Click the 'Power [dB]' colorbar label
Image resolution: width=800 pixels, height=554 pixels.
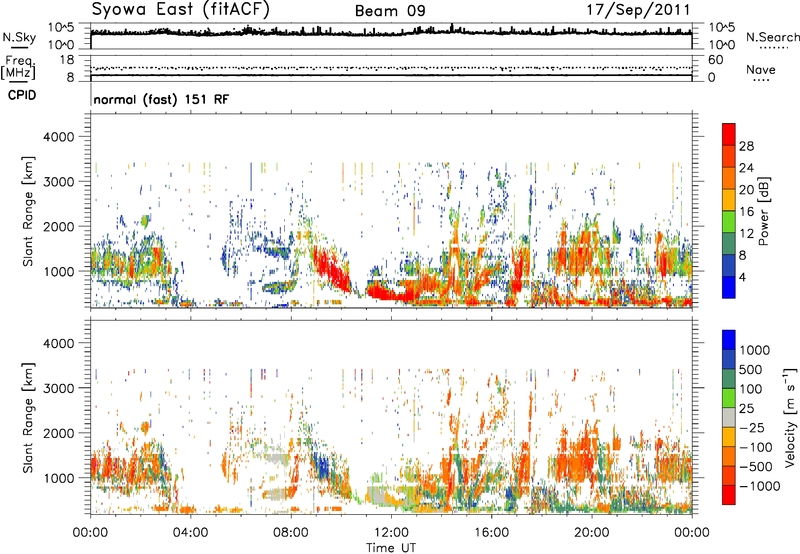pyautogui.click(x=763, y=211)
